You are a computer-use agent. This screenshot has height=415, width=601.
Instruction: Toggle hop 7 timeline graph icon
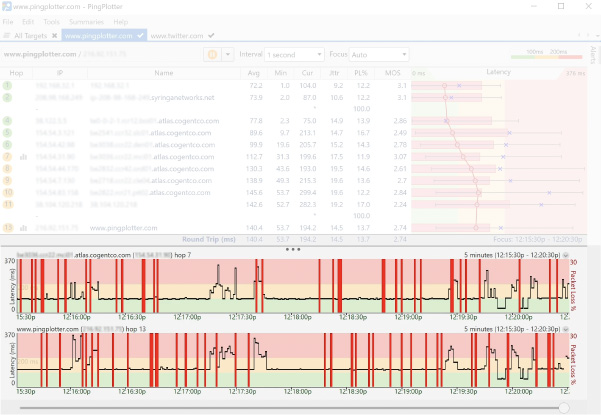tap(23, 157)
